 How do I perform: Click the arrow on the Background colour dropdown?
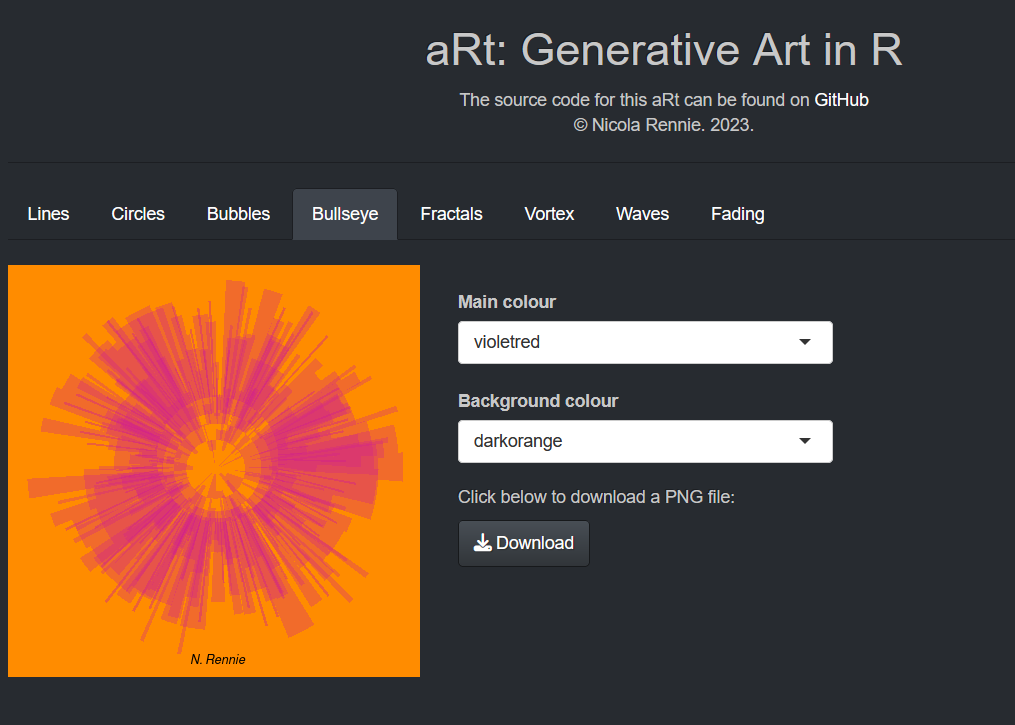805,441
